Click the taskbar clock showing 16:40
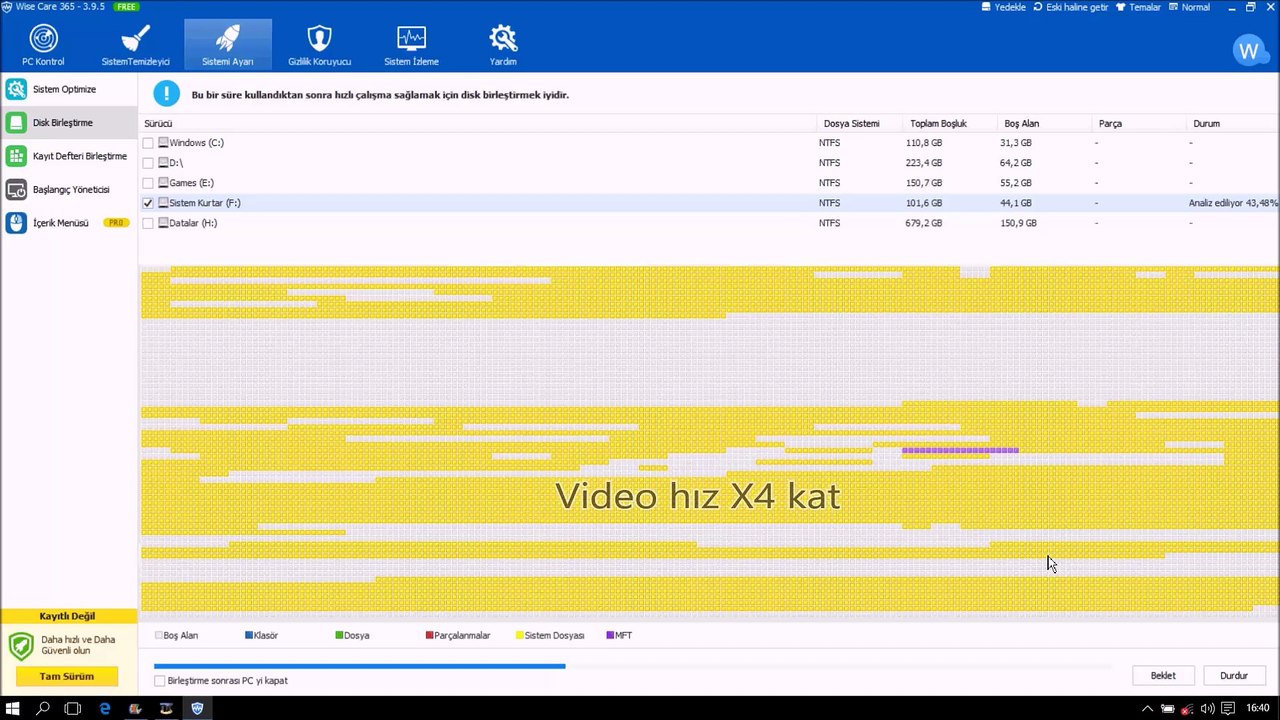The image size is (1280, 720). [x=1257, y=709]
